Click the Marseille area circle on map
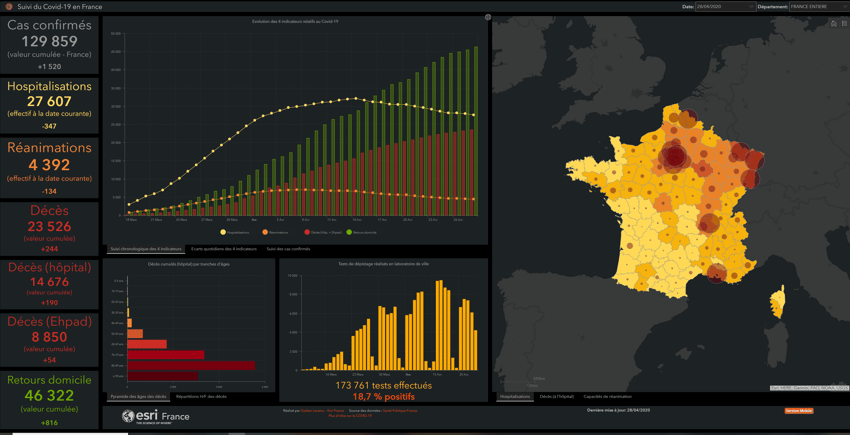850x435 pixels. point(717,273)
